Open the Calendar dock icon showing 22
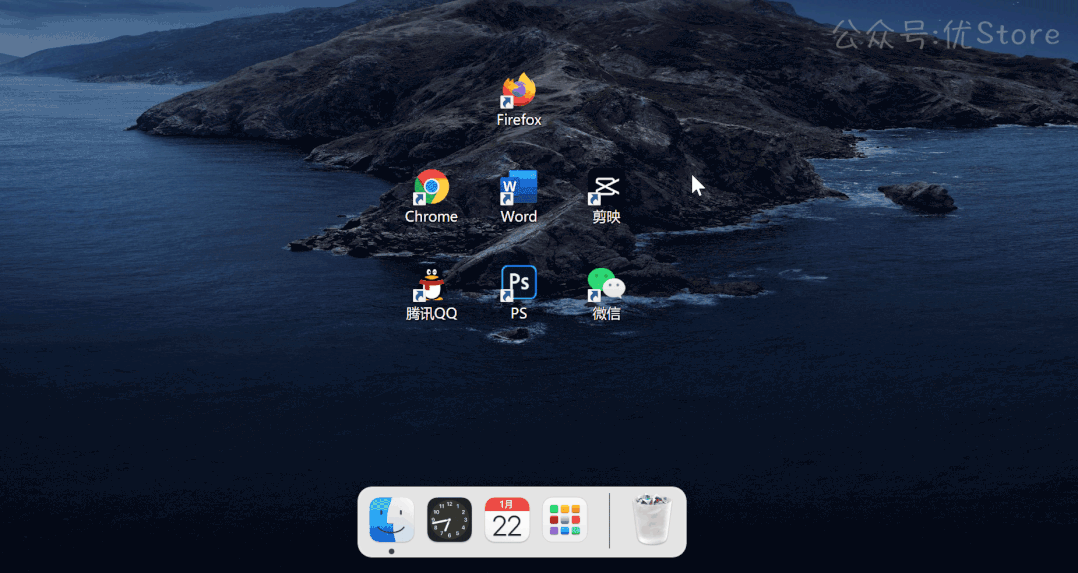The image size is (1078, 573). tap(507, 519)
